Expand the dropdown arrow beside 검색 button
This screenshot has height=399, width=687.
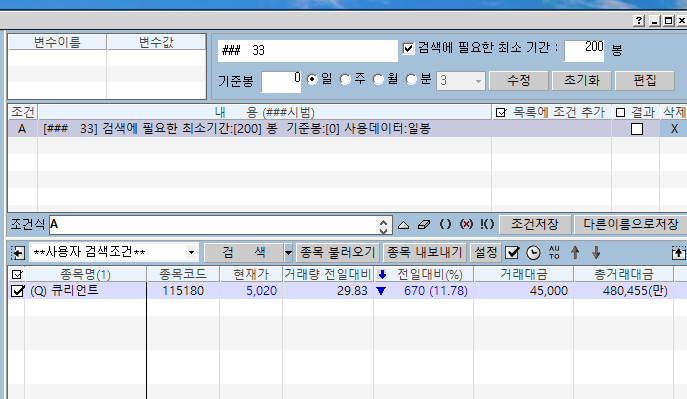coord(288,253)
